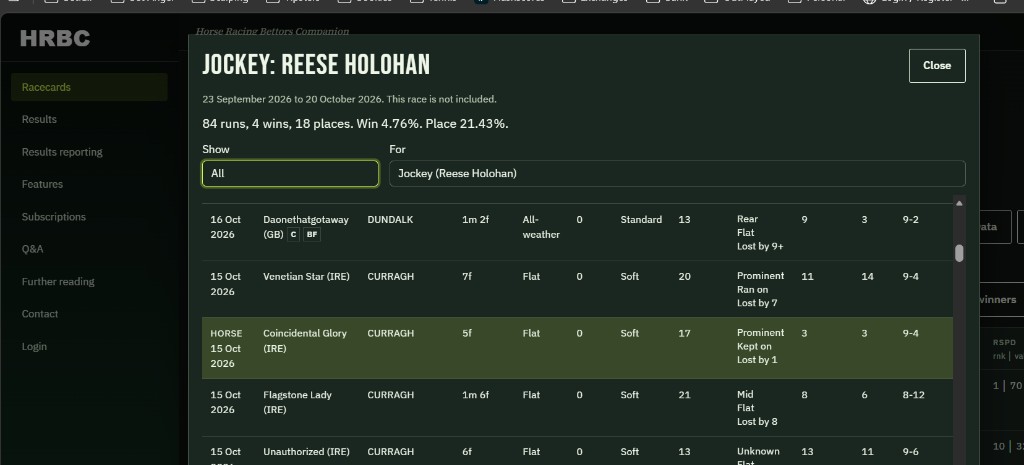Click the All-weather surface cell
This screenshot has height=465, width=1024.
click(x=541, y=227)
